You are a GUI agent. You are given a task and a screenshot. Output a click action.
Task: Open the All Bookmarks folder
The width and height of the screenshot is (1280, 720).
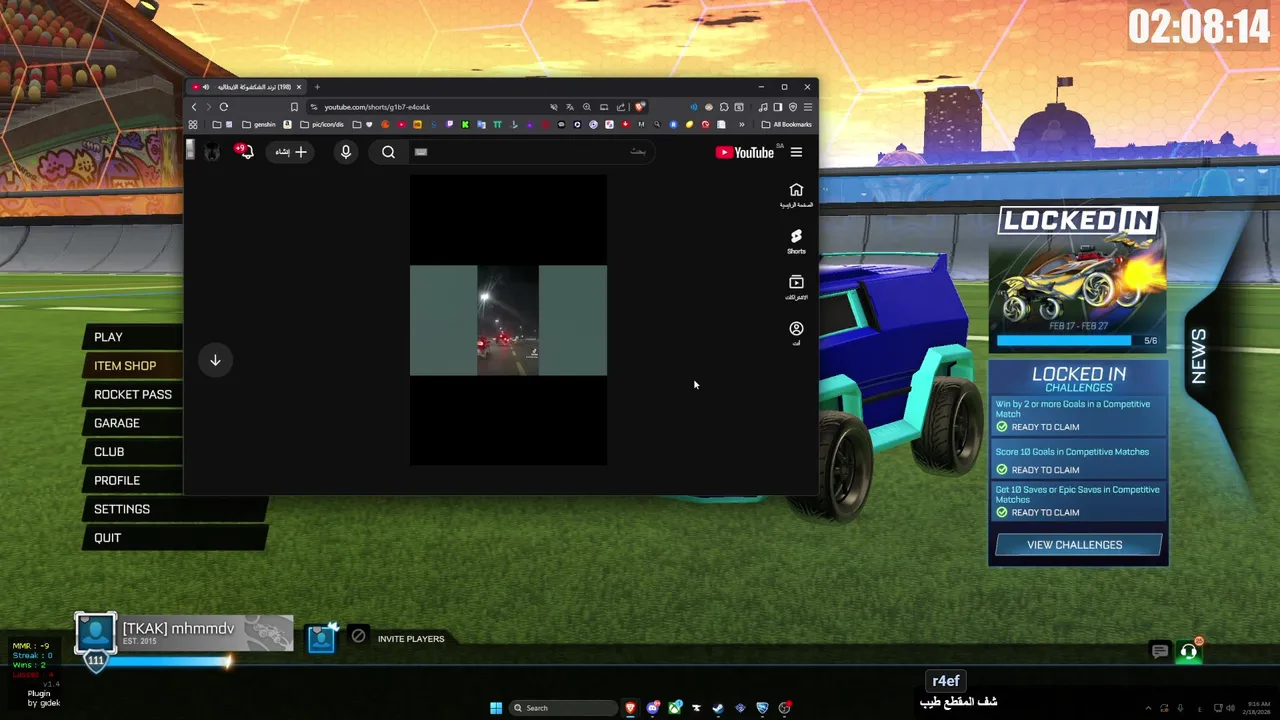[786, 125]
